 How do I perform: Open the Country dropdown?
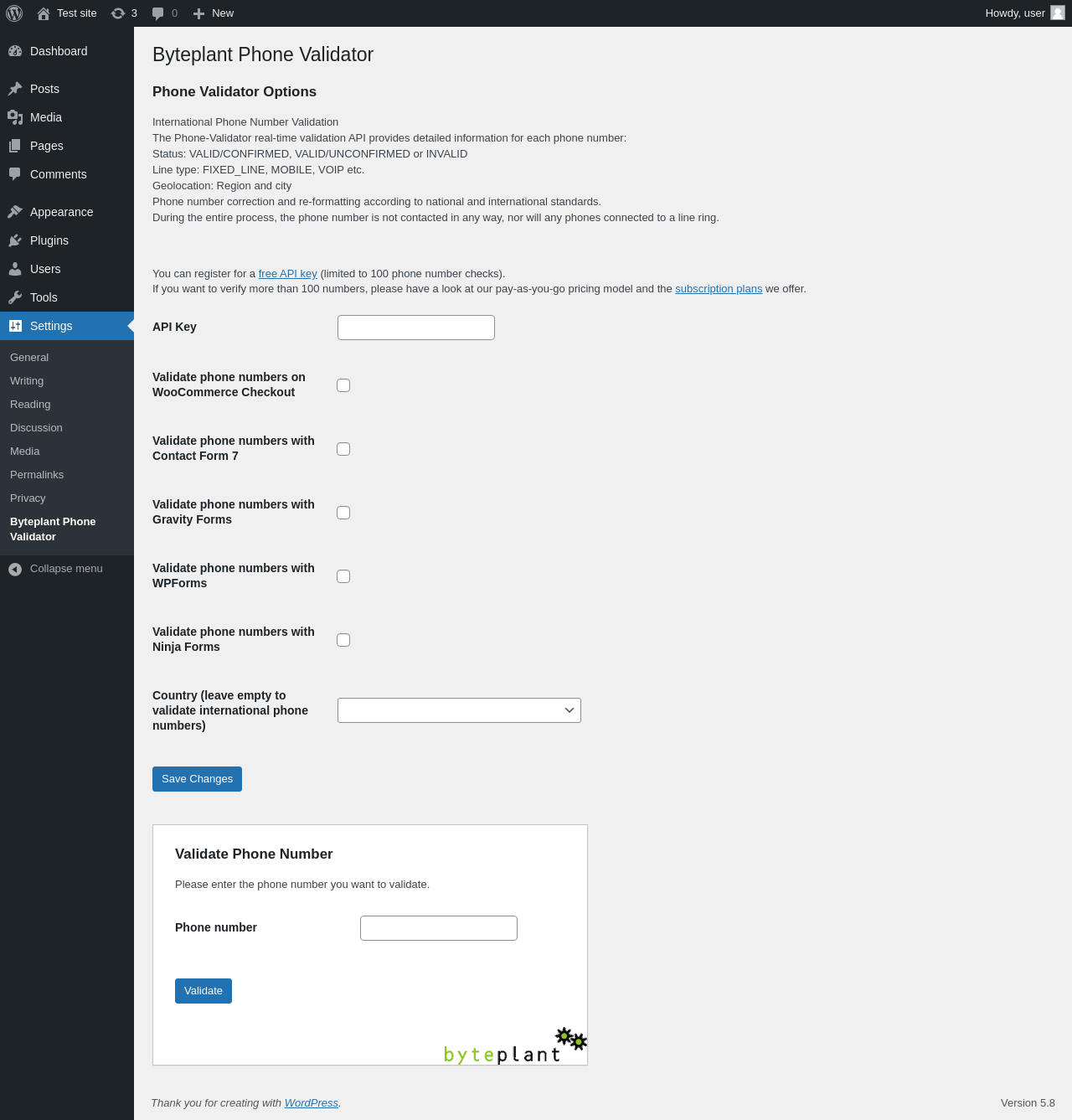click(459, 710)
